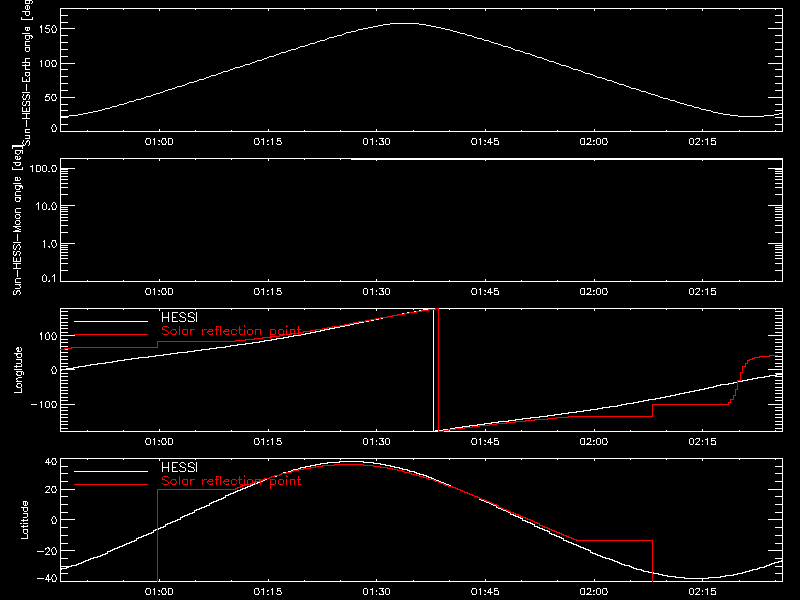
Task: Select the -20 tick on Latitude axis
Action: coord(47,551)
